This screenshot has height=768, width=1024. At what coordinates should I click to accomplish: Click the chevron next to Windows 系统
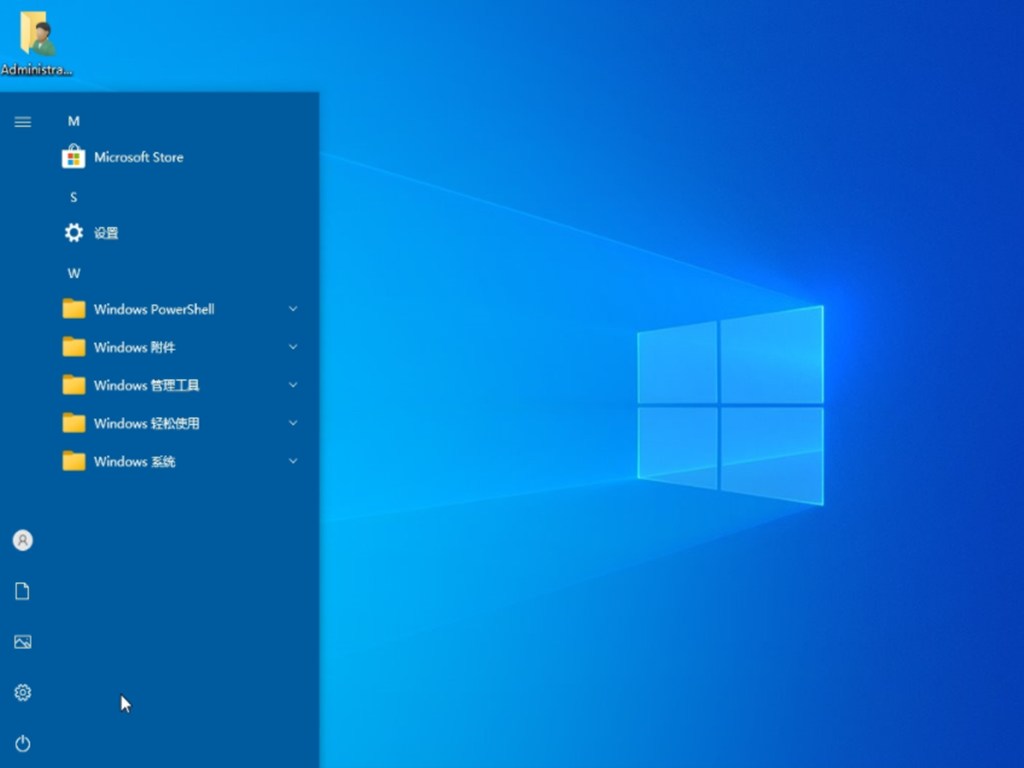(293, 461)
